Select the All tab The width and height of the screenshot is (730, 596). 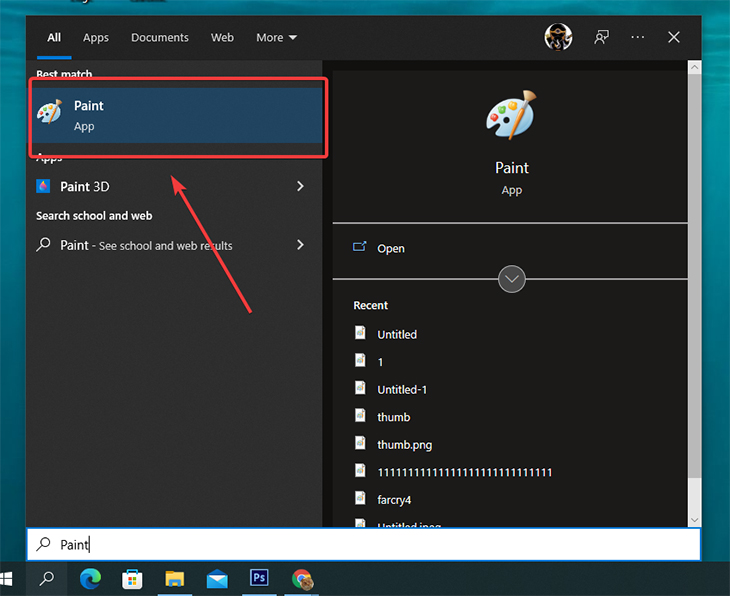(54, 37)
